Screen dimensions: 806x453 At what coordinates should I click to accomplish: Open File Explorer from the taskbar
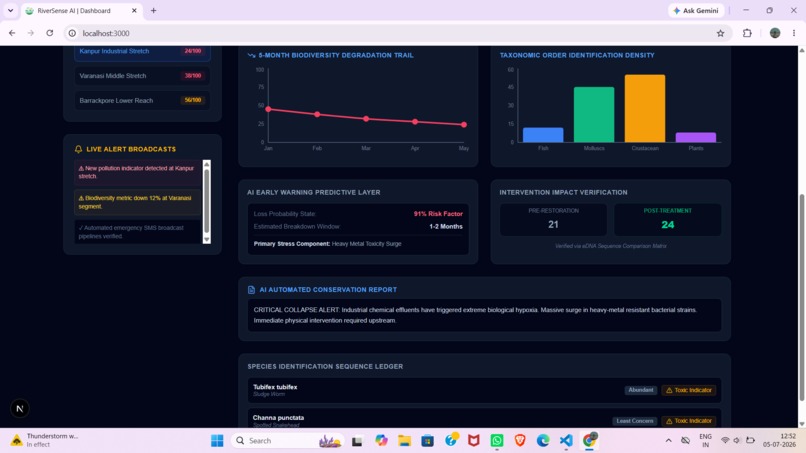pos(405,441)
